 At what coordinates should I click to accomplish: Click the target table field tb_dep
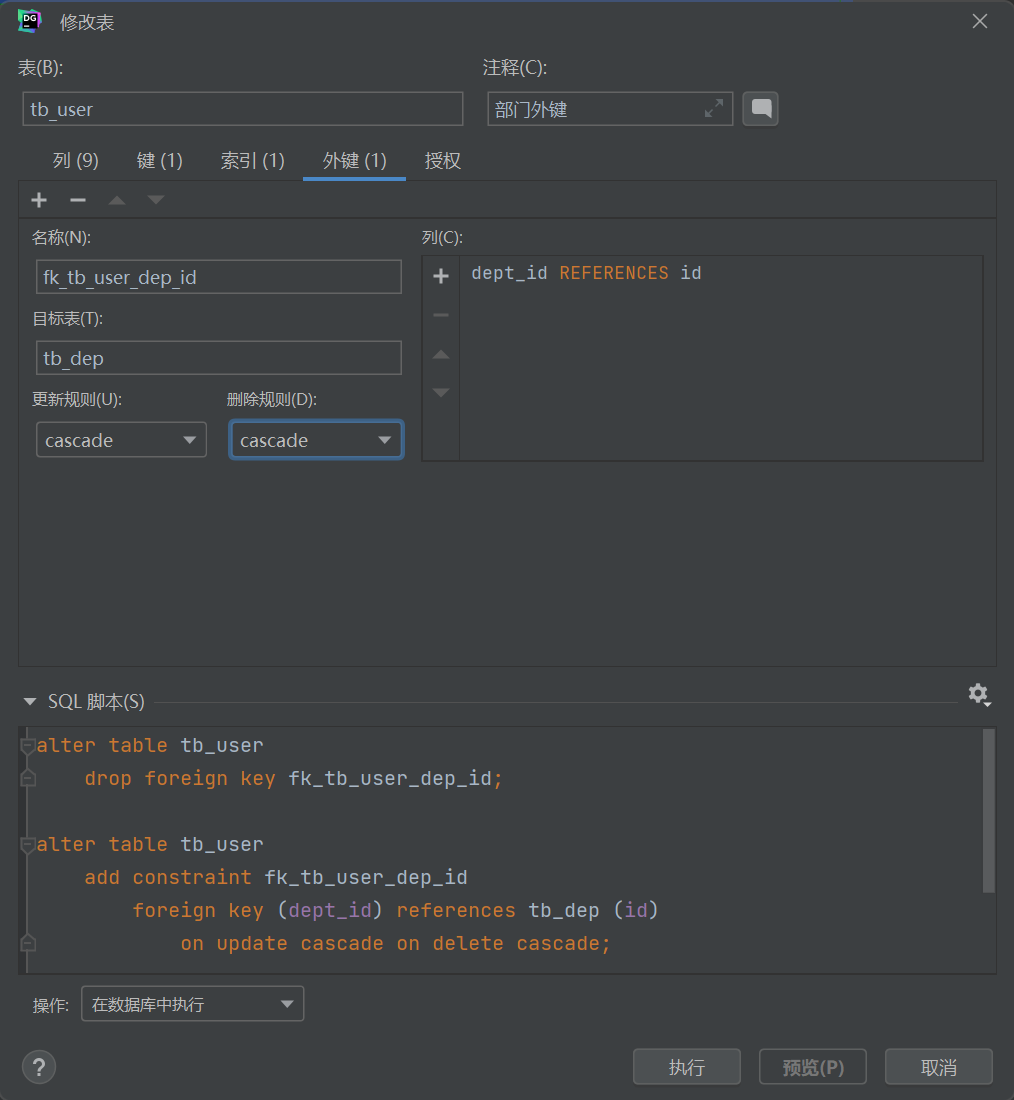pos(218,358)
